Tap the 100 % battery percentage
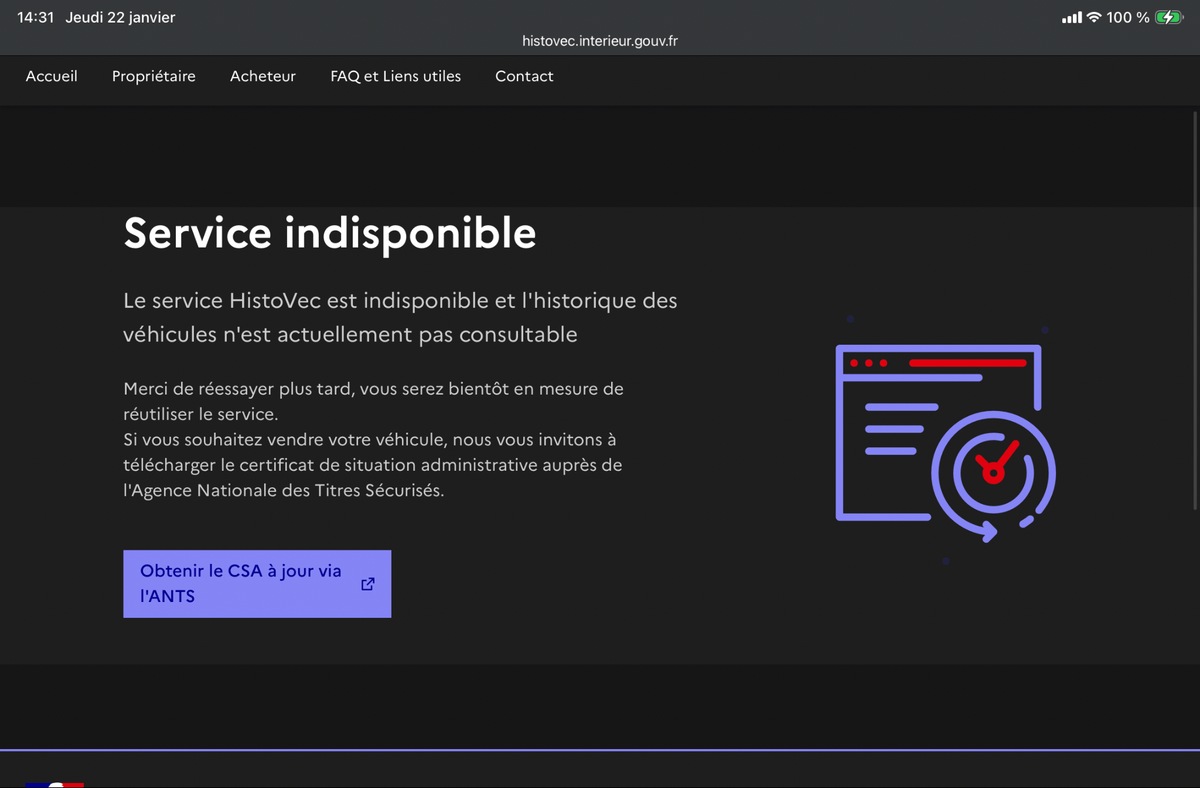This screenshot has width=1200, height=788. coord(1128,17)
